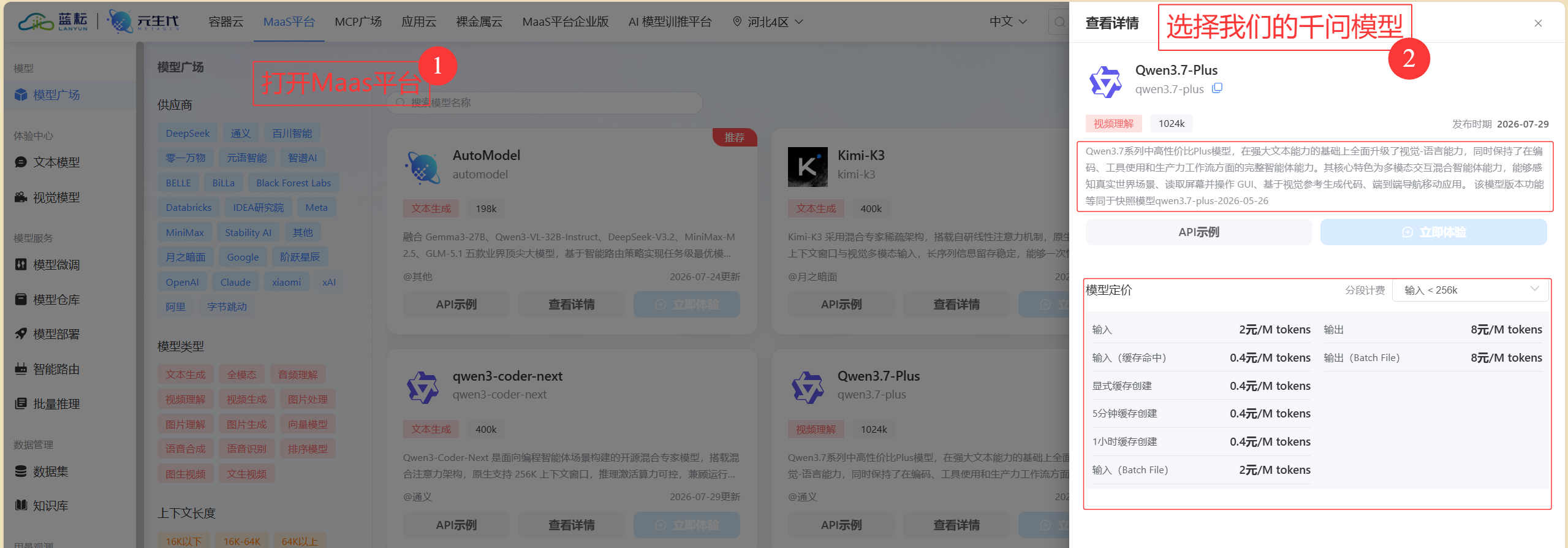Select 文本生成 under 模型类型 filters
The image size is (1568, 548).
coord(186,375)
